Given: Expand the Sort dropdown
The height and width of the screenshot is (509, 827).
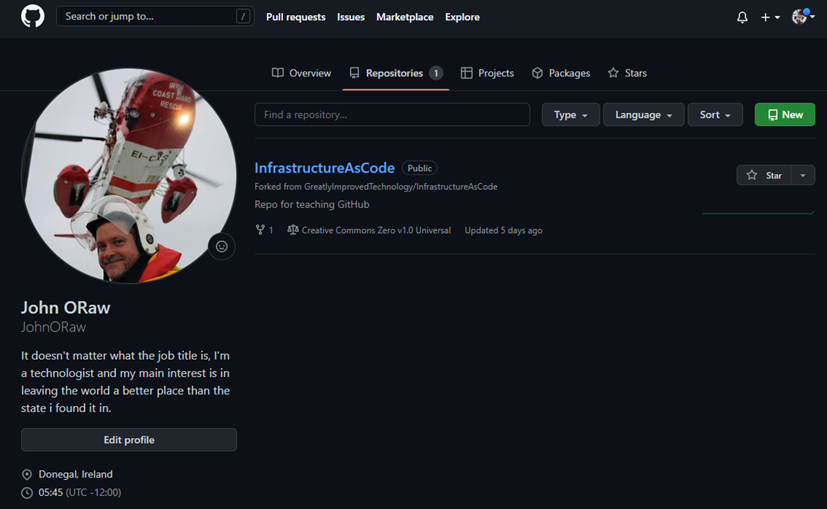Looking at the screenshot, I should 715,114.
